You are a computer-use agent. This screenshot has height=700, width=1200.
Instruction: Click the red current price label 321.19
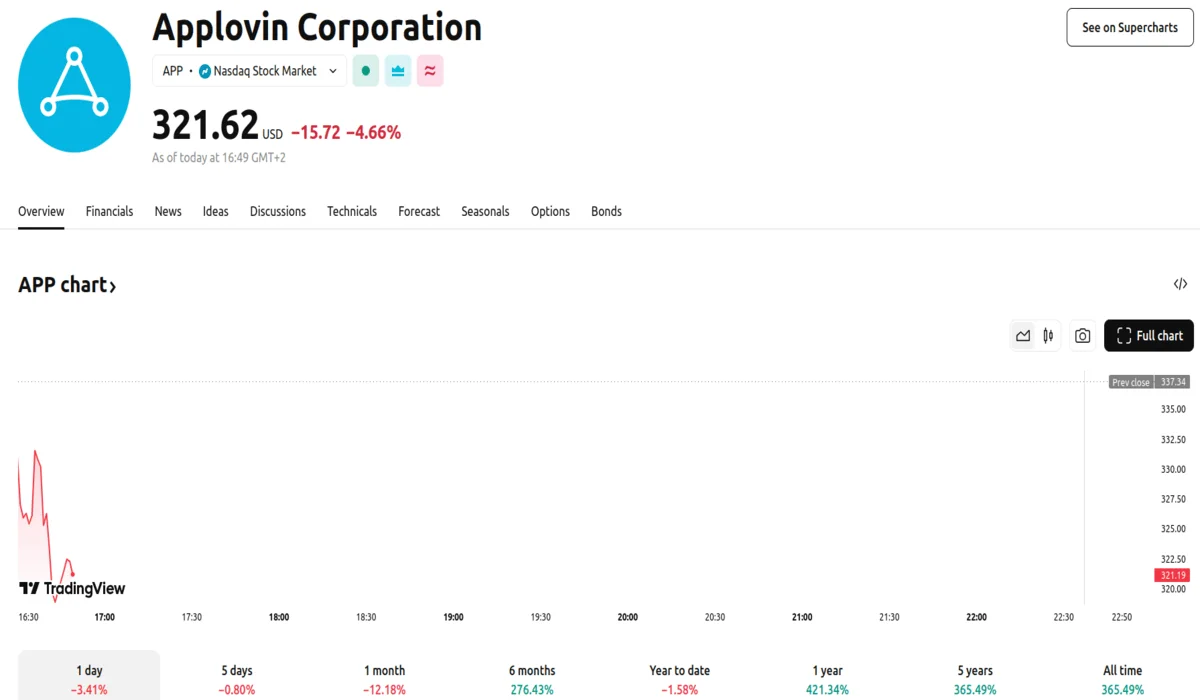[1171, 575]
